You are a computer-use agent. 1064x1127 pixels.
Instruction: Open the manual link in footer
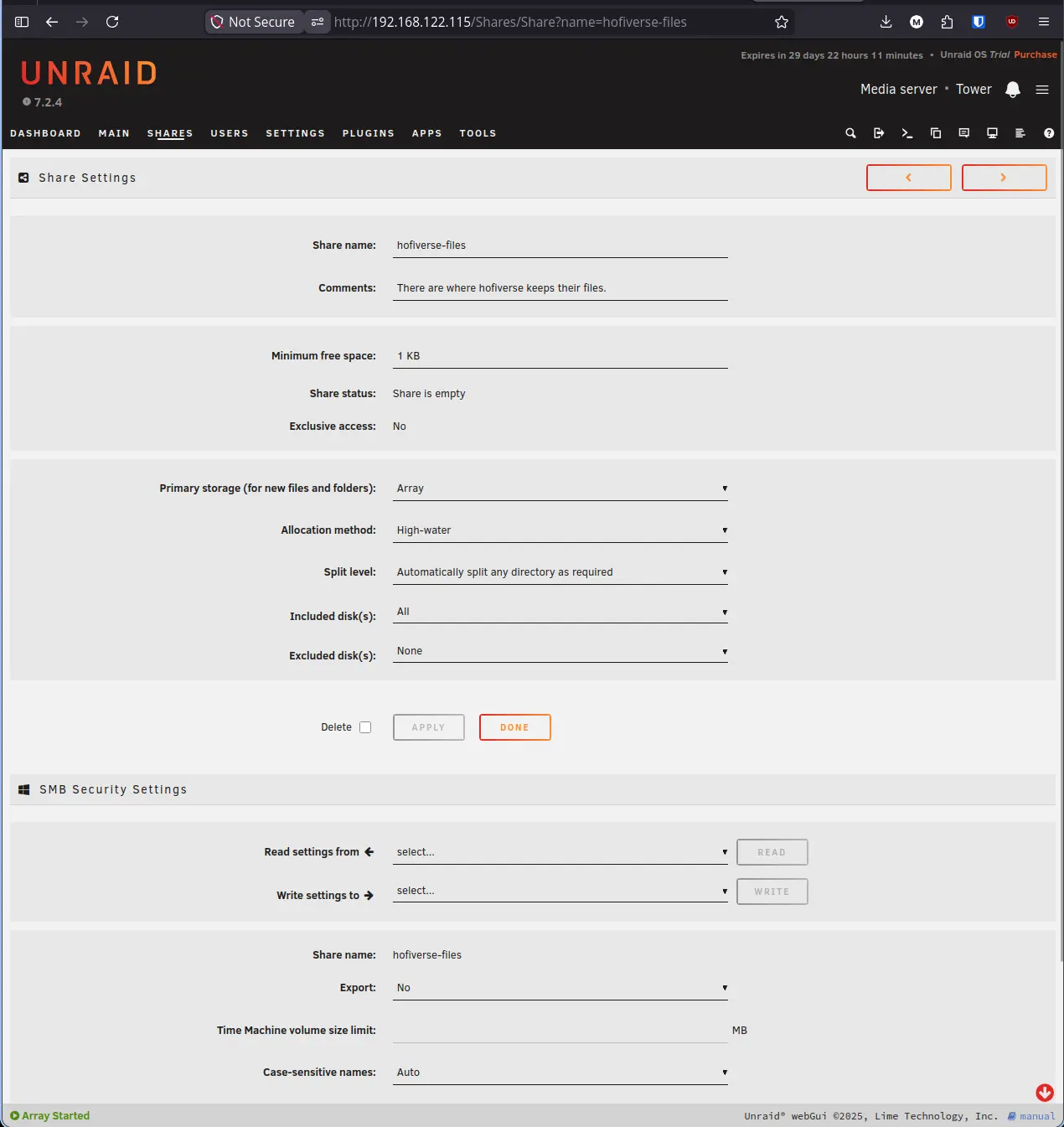1031,1116
